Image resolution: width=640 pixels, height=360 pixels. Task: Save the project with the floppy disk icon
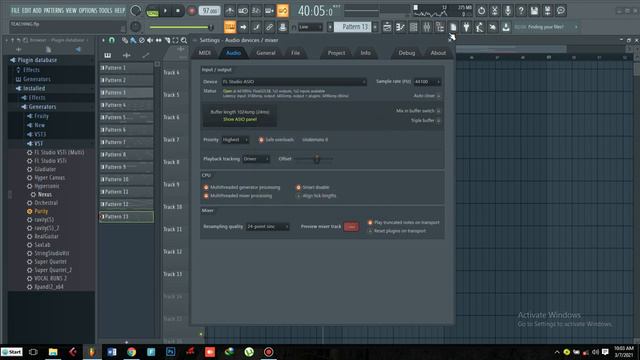(534, 11)
